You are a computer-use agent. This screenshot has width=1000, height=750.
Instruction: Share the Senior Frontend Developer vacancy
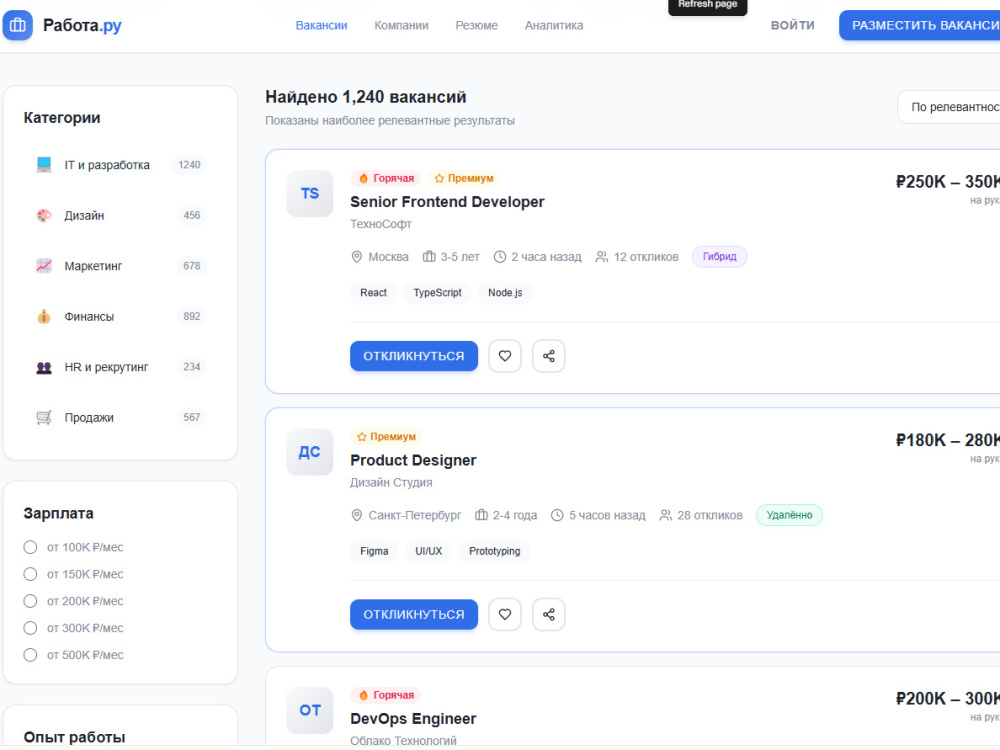pos(548,356)
